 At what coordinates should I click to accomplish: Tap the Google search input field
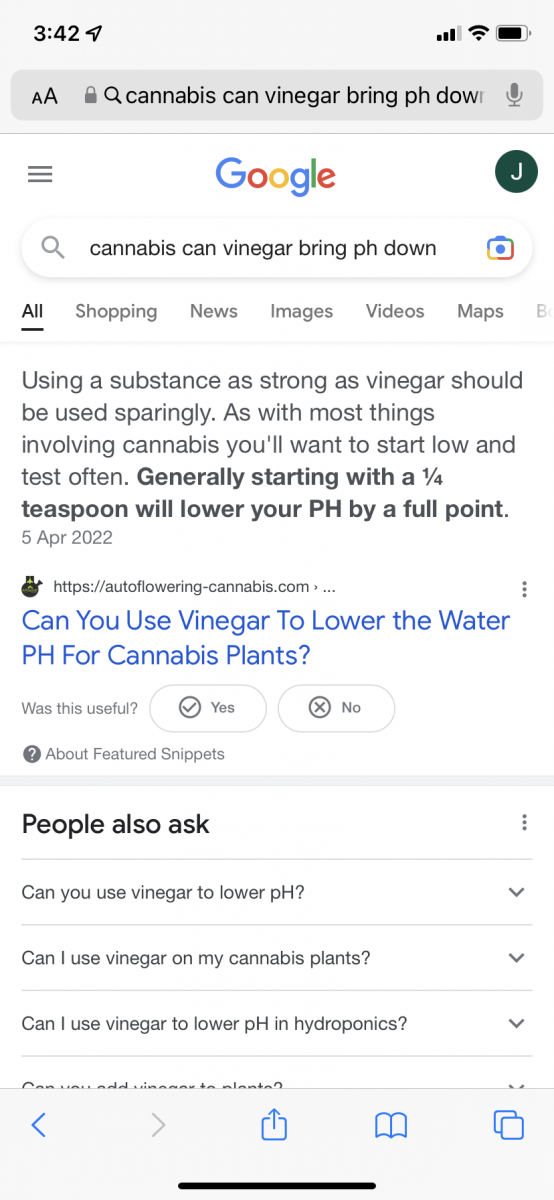click(x=263, y=248)
